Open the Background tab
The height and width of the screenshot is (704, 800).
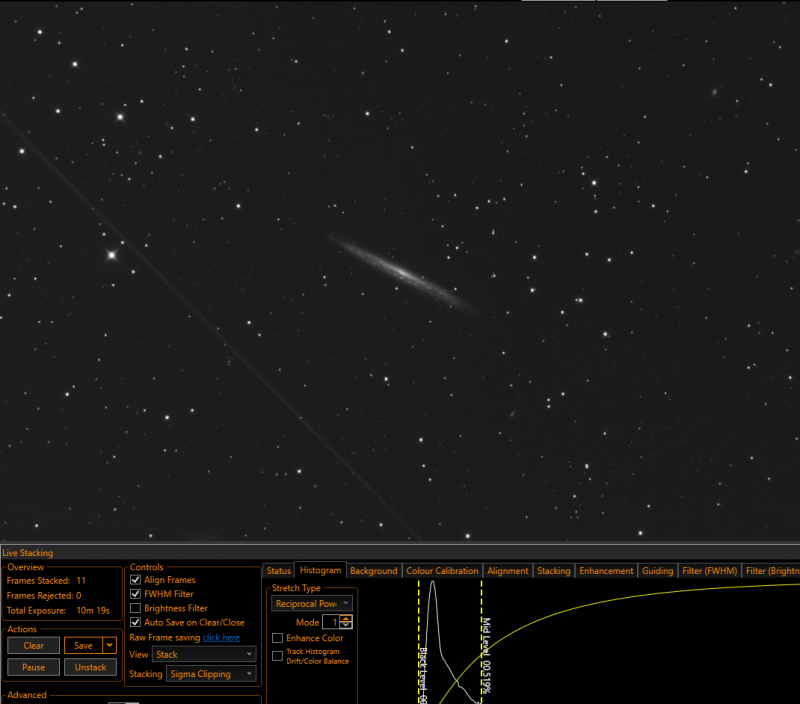coord(373,571)
